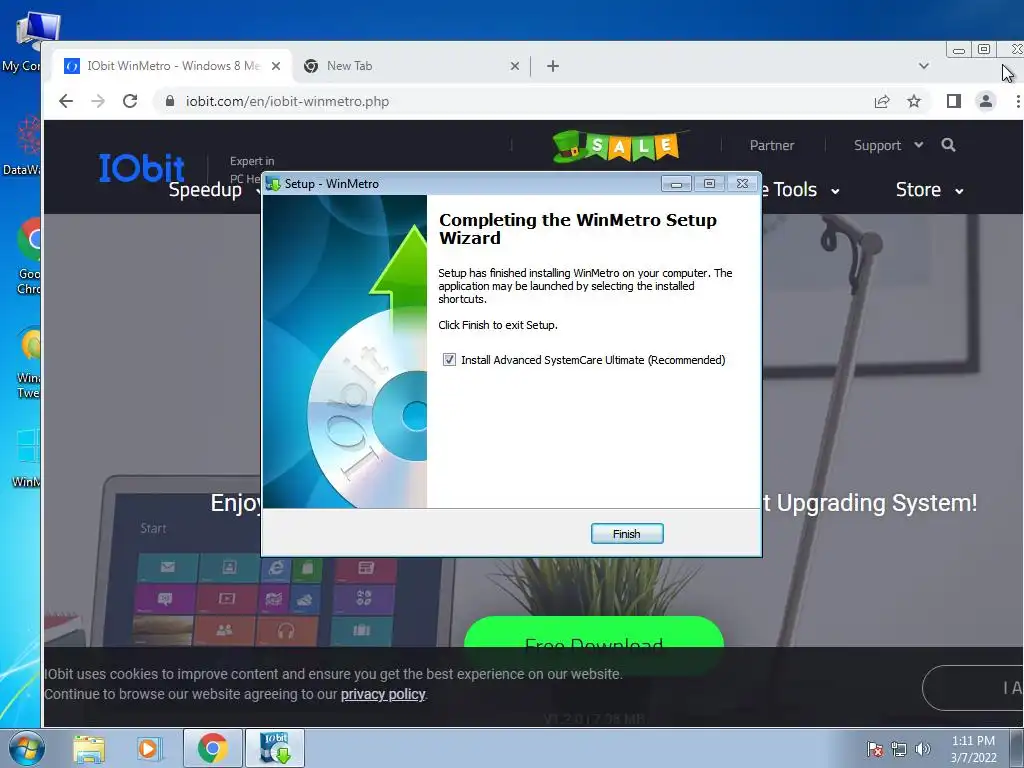This screenshot has width=1024, height=768.
Task: Close the New Tab tab
Action: tap(515, 66)
